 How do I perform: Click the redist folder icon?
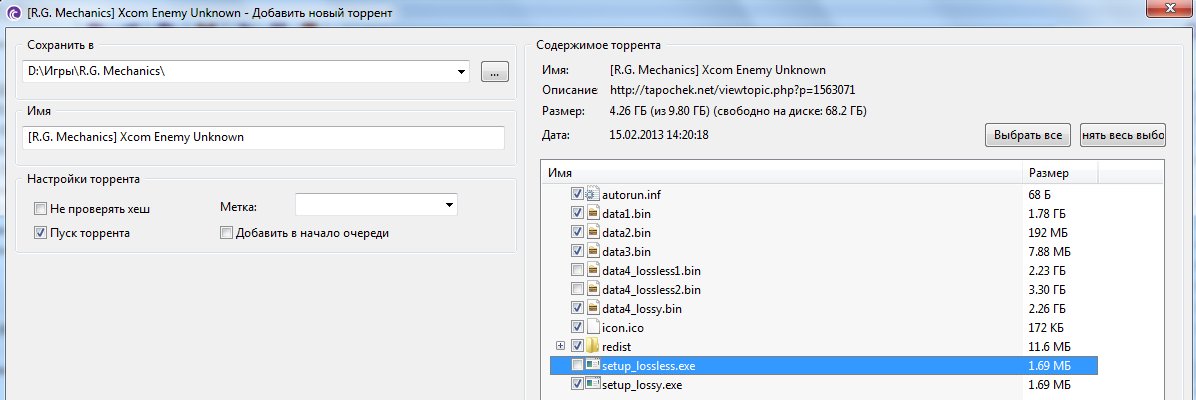tap(593, 347)
